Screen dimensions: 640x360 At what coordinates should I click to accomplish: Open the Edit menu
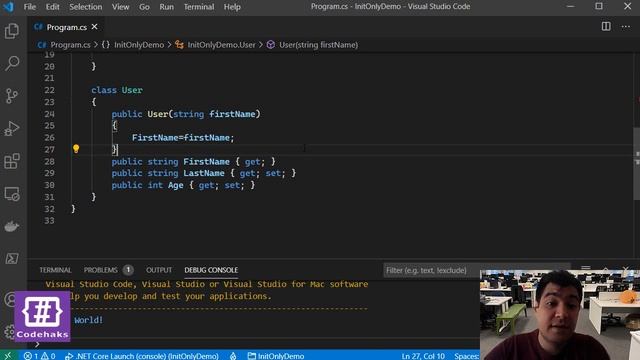click(x=52, y=7)
